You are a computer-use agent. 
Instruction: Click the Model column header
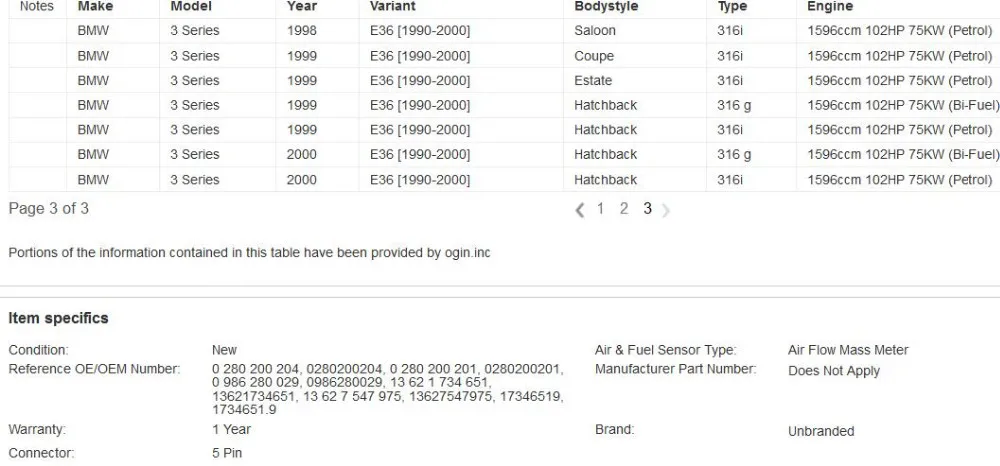pos(191,6)
